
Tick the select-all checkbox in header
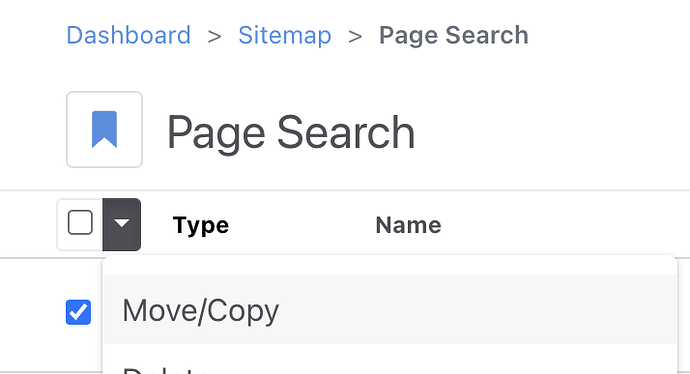(x=80, y=223)
